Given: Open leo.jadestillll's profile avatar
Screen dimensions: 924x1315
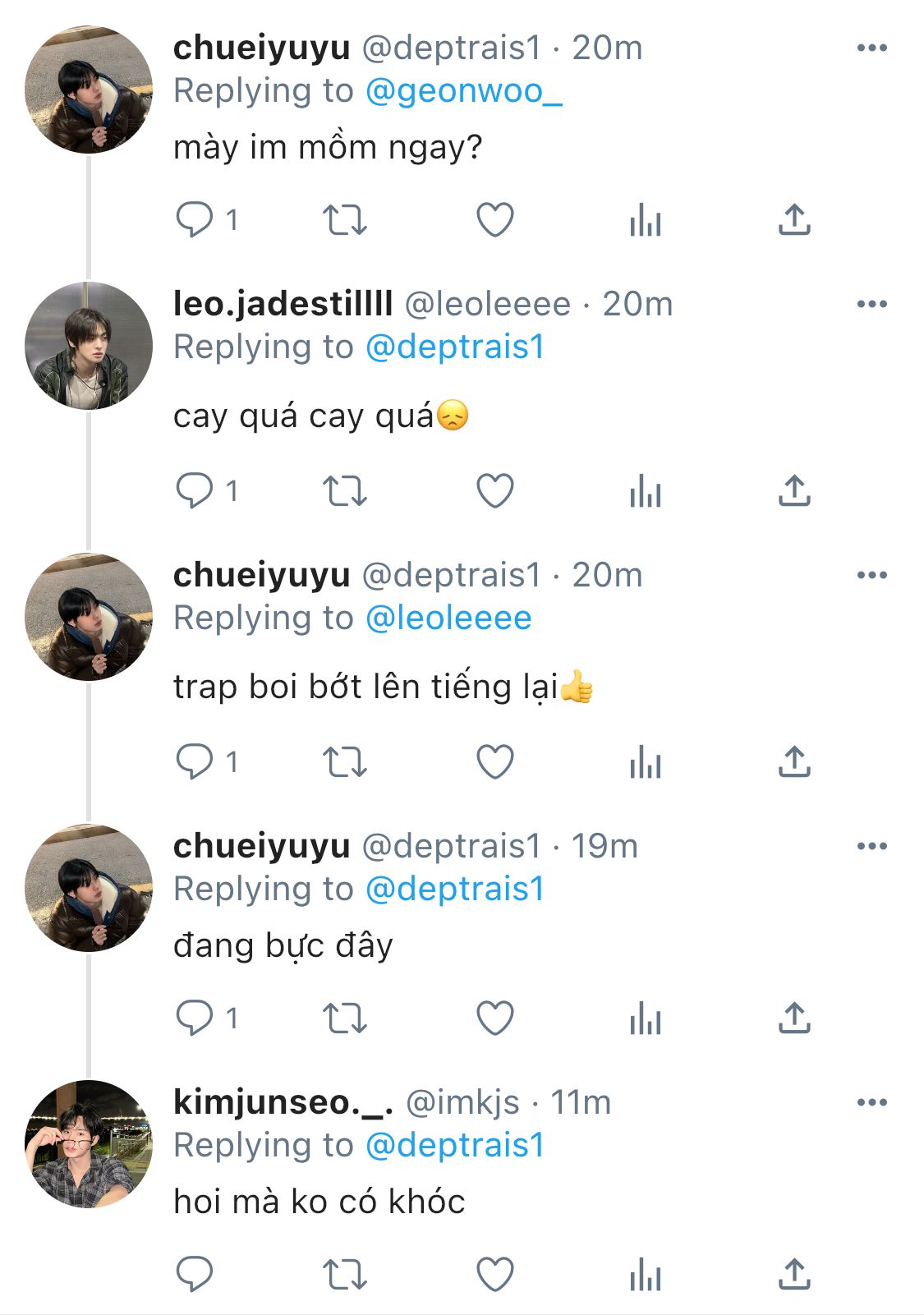Looking at the screenshot, I should pos(89,345).
